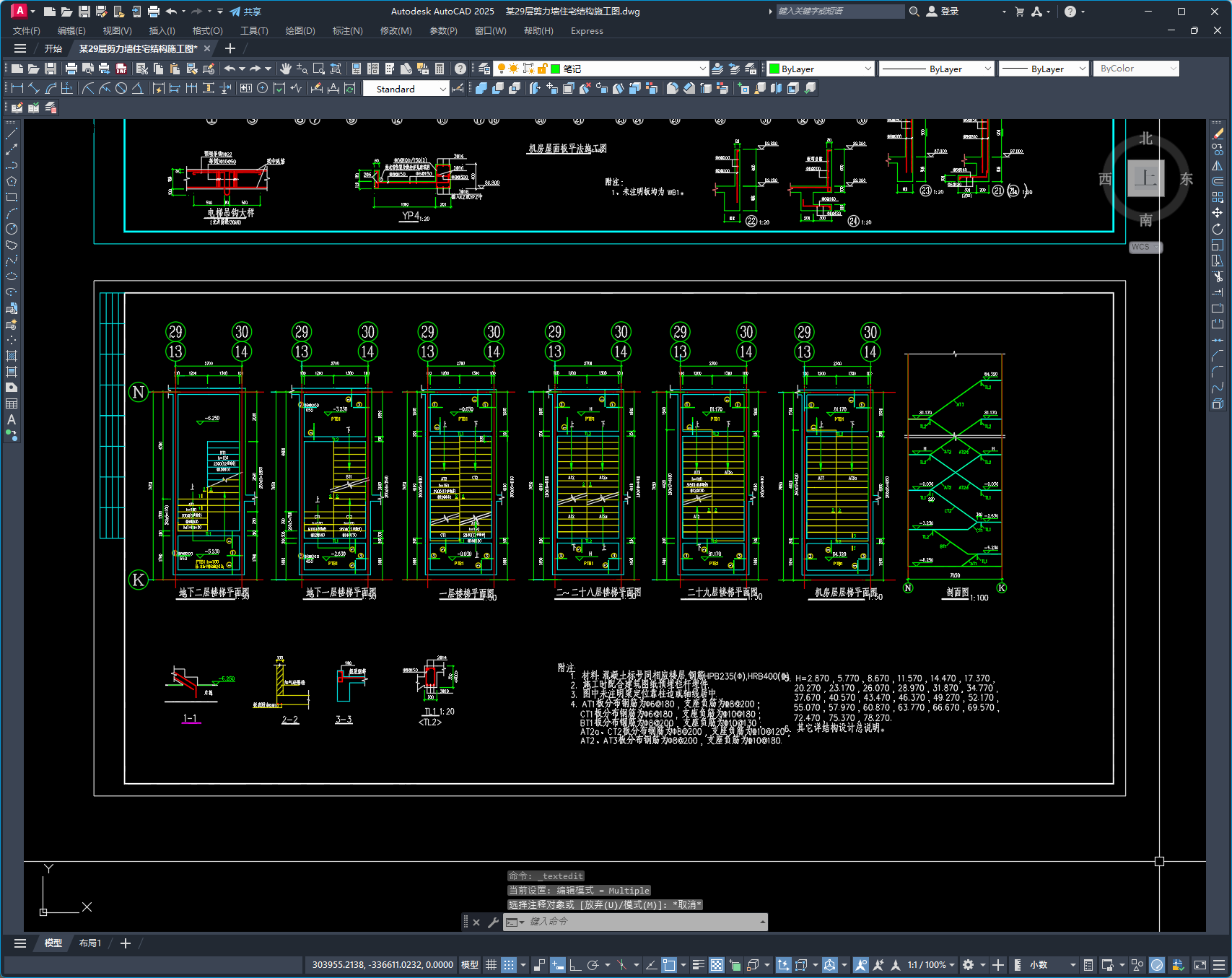Toggle transparency display in status bar

(x=716, y=965)
